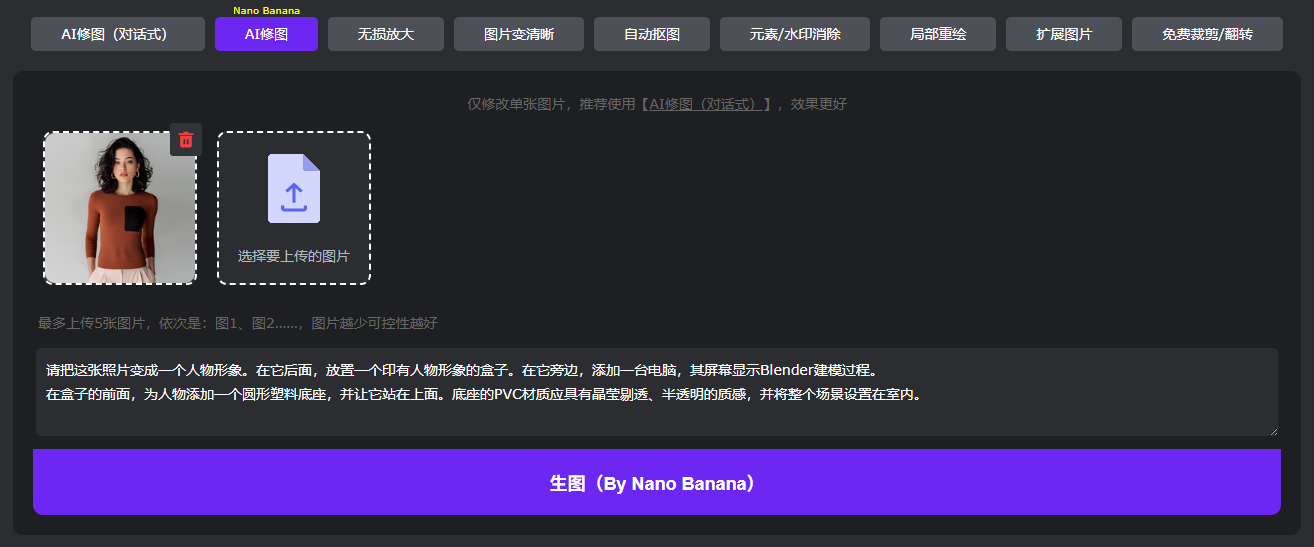Click the 最多上传5张图片 hint text
The height and width of the screenshot is (547, 1314).
(237, 323)
